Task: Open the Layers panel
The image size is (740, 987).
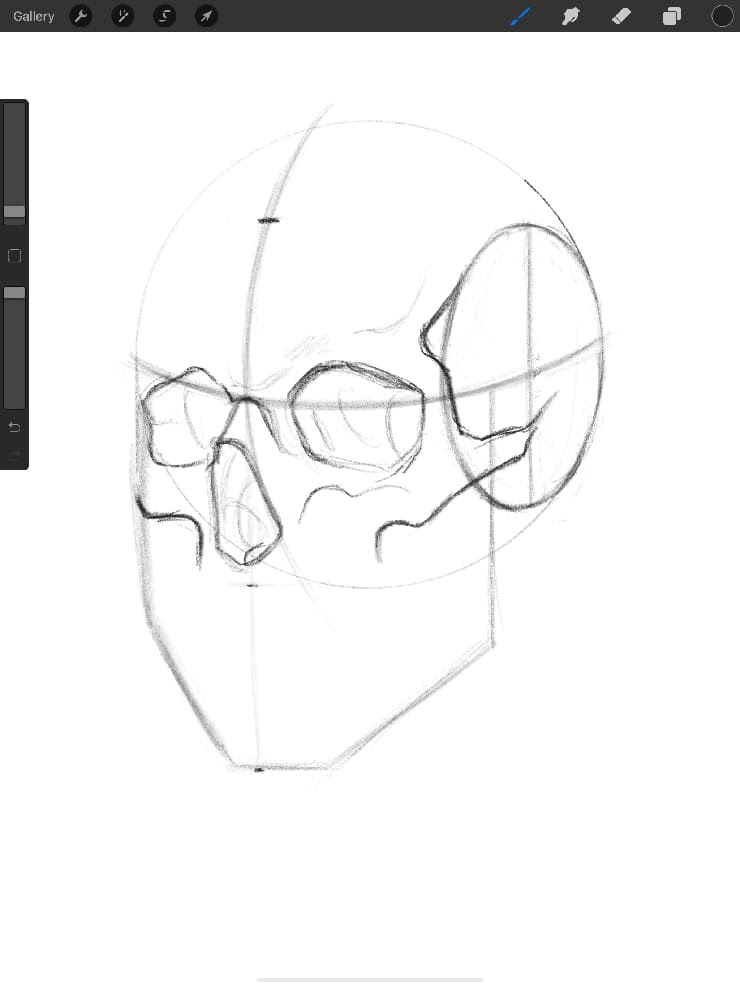Action: (671, 16)
